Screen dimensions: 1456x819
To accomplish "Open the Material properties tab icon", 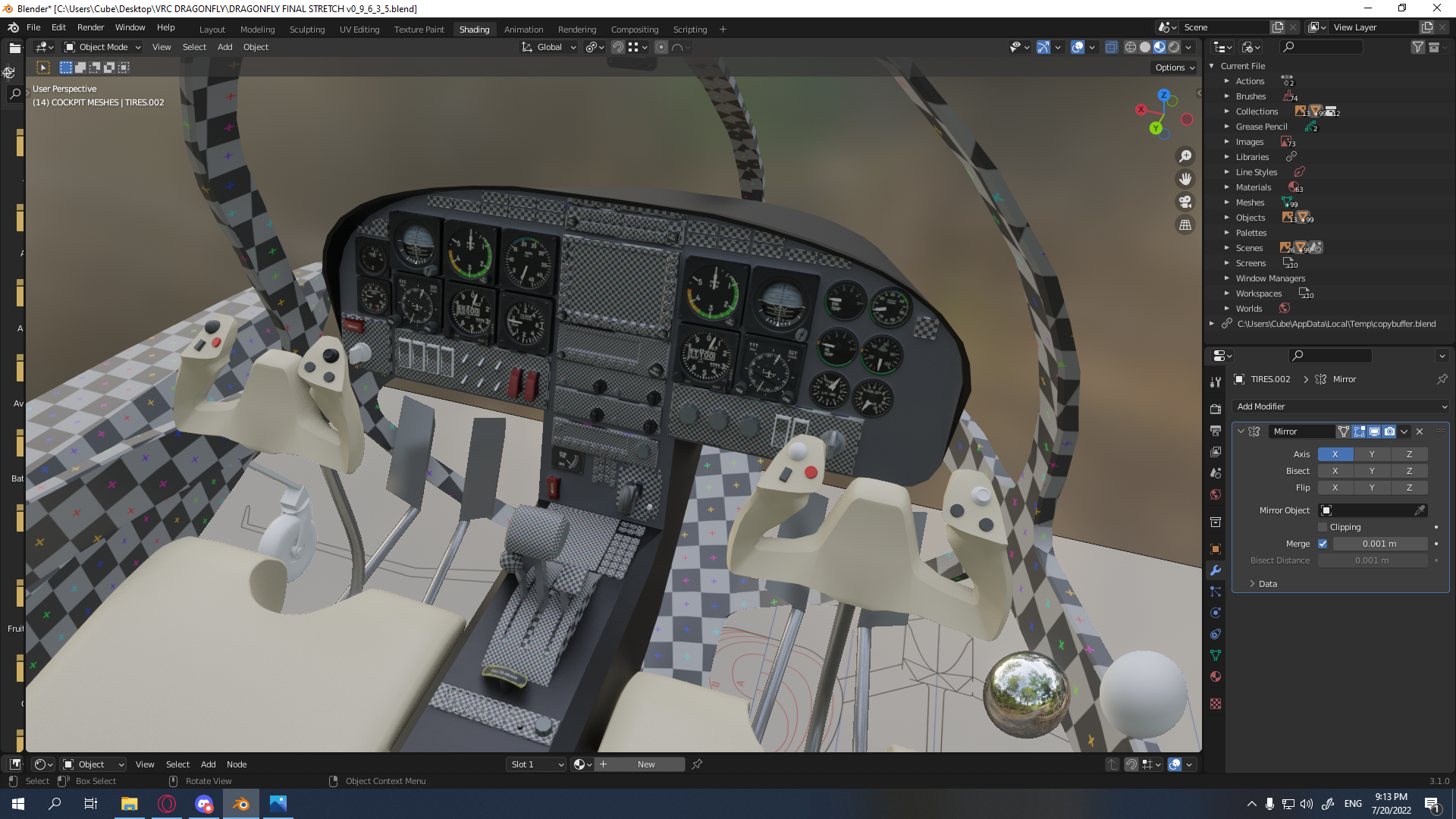I will [1216, 676].
